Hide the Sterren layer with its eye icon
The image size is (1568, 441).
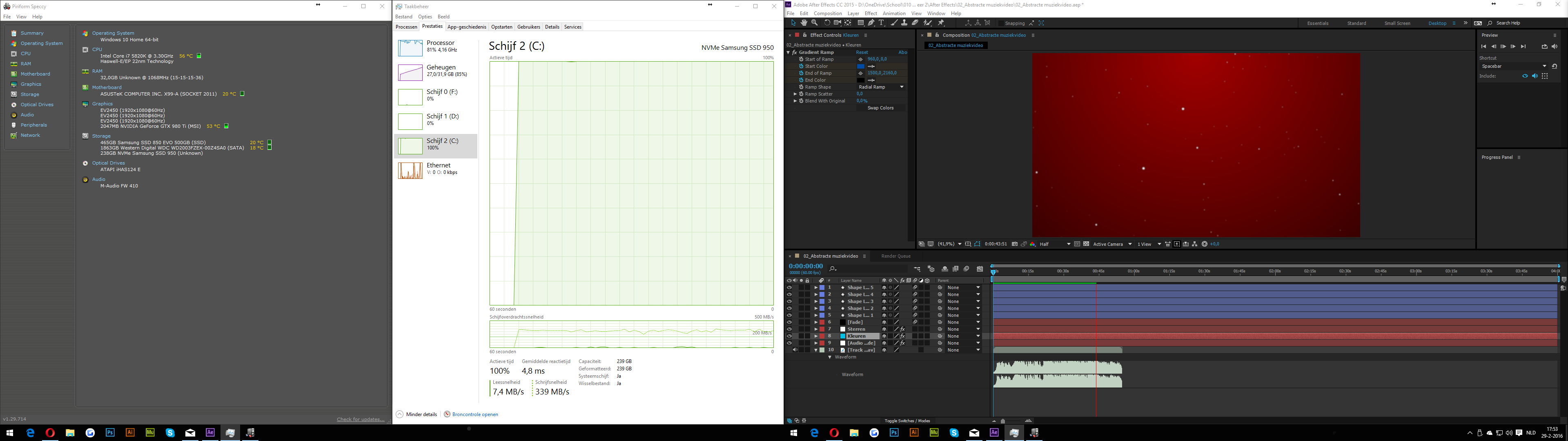tap(789, 329)
